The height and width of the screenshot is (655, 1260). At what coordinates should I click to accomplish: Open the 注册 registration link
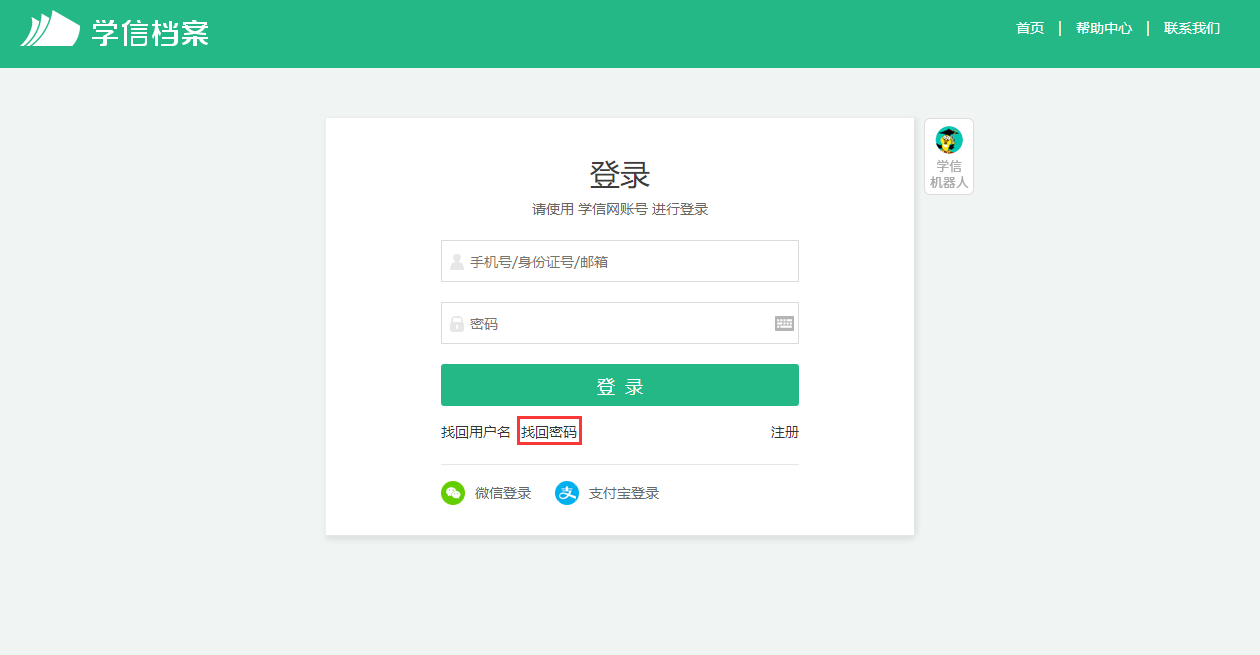pos(784,432)
